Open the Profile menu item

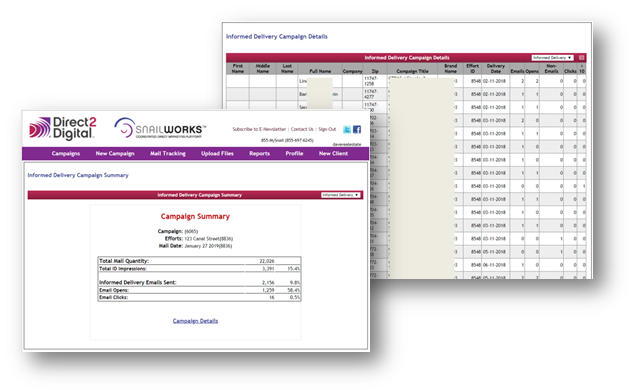[294, 153]
